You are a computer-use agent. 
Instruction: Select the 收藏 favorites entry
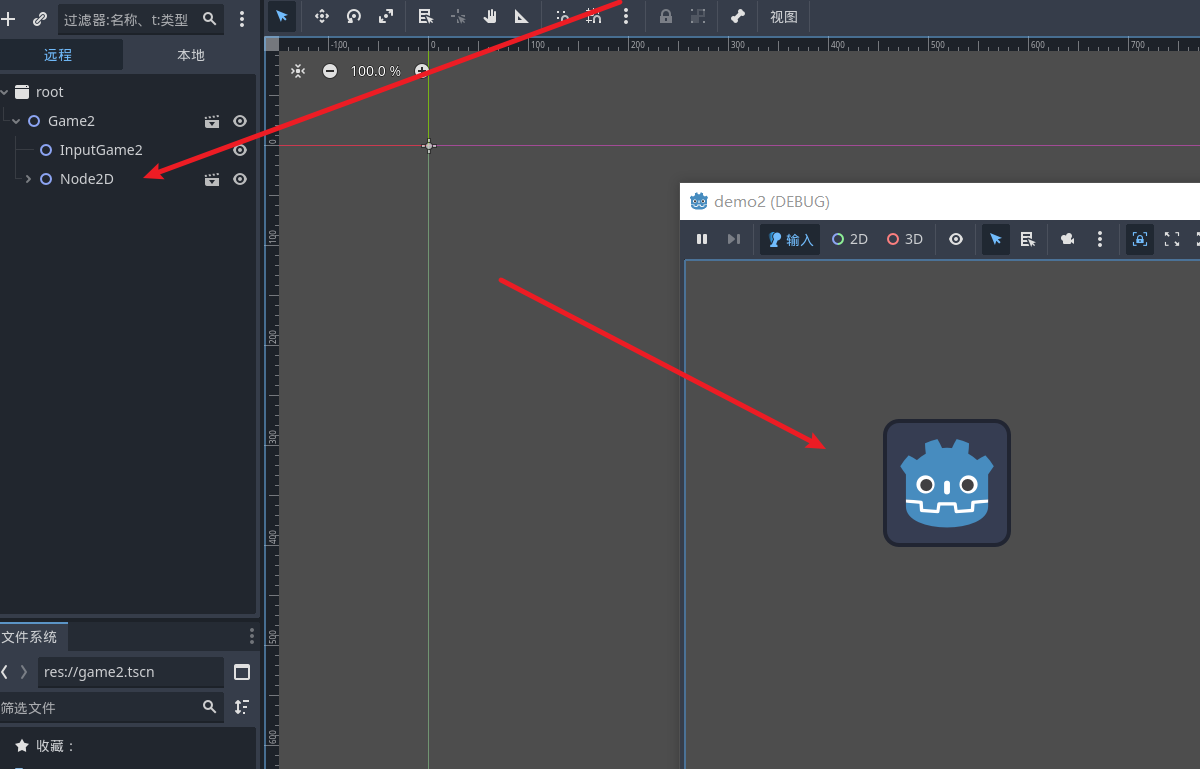pos(56,746)
